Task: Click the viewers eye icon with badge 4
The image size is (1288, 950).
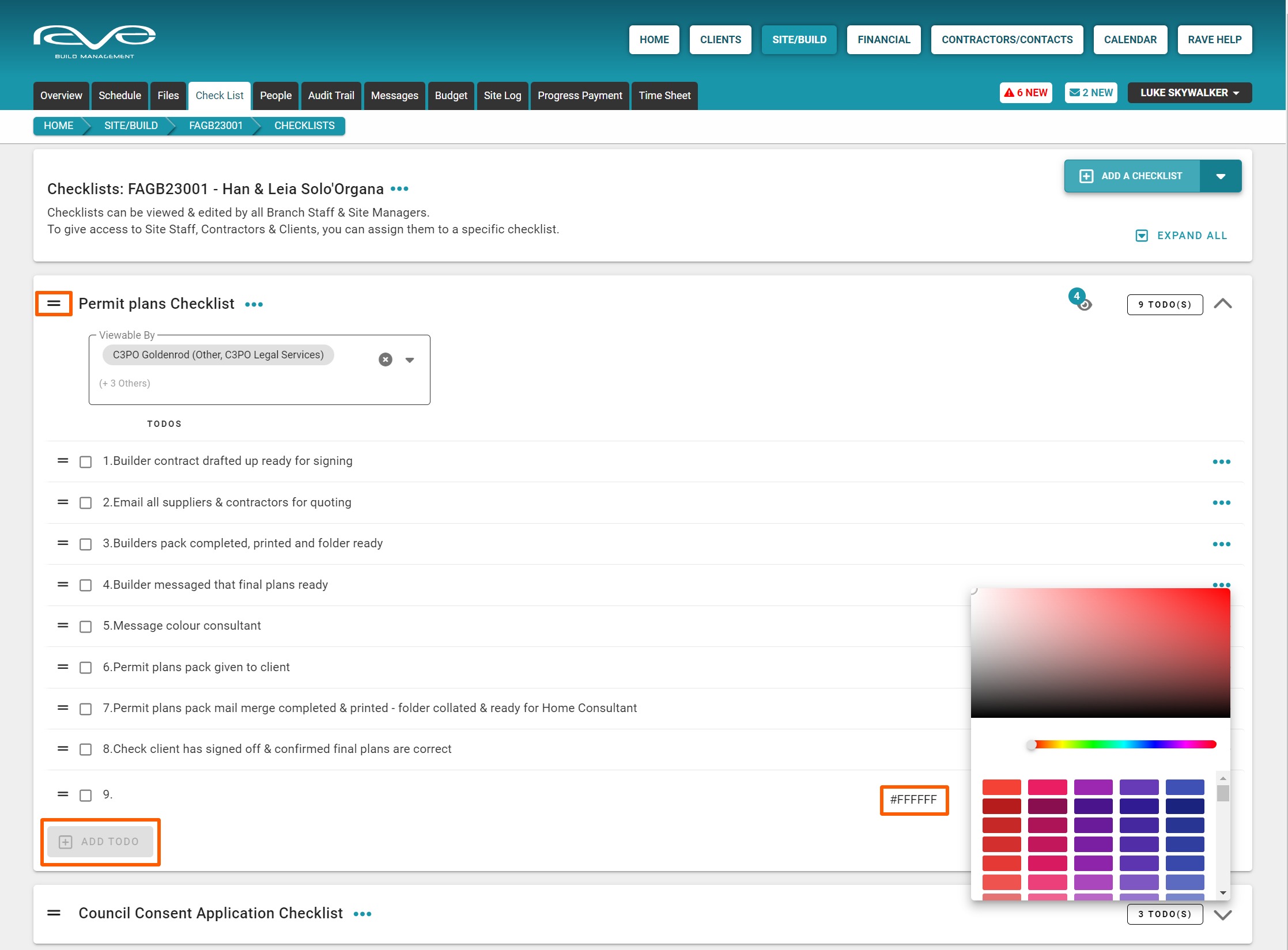Action: point(1084,305)
